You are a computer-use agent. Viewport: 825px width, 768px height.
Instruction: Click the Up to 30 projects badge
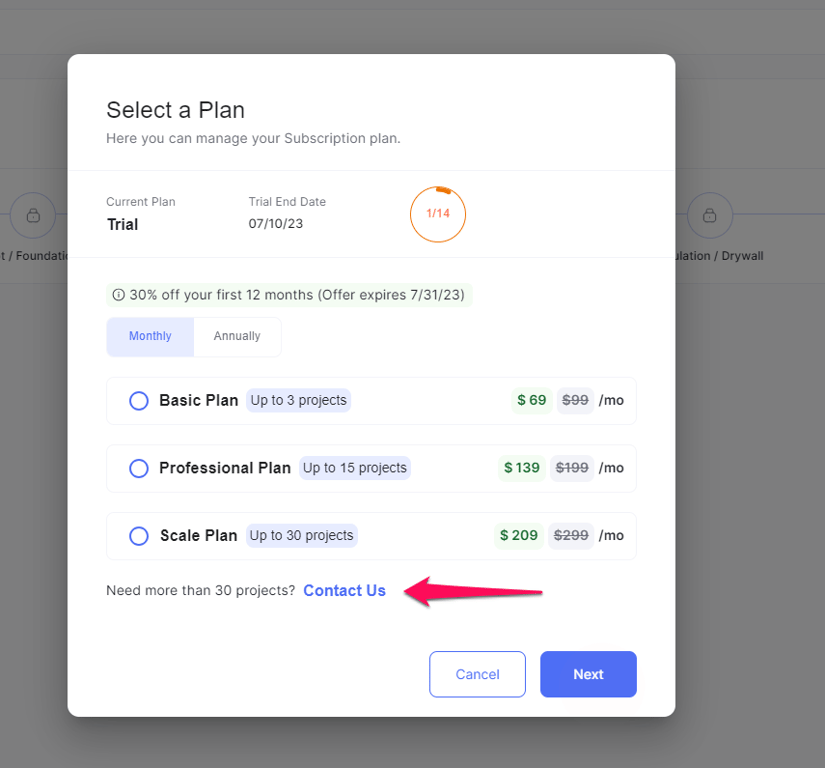point(301,535)
